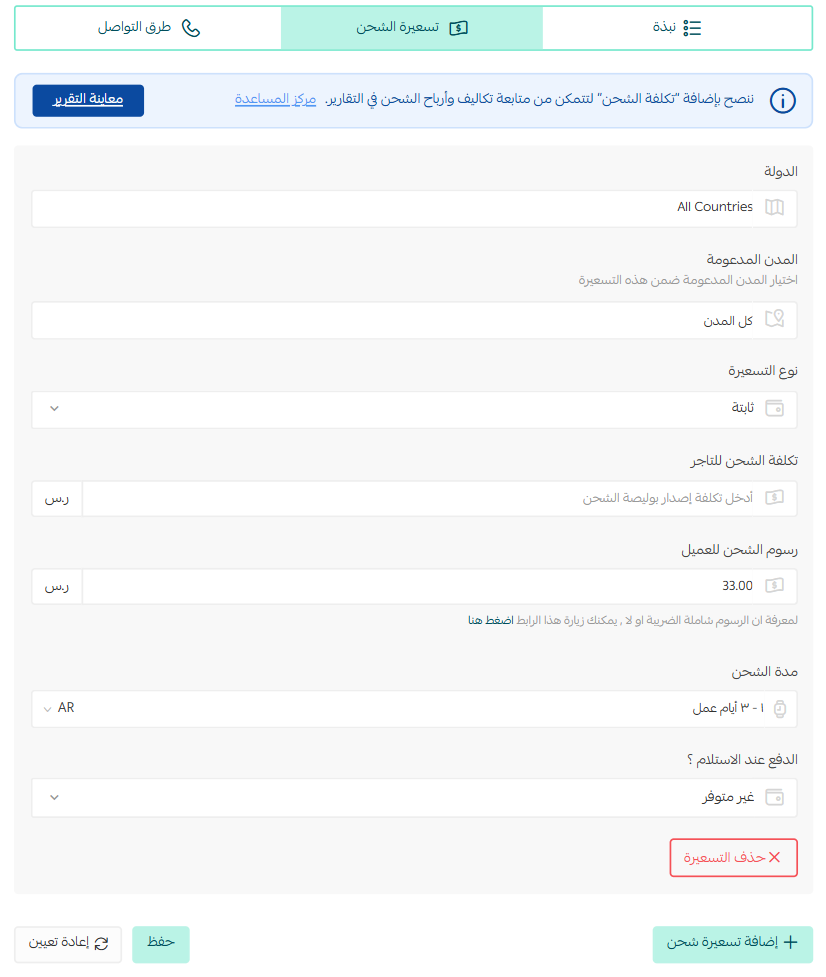The image size is (826, 977).
Task: Select the تسعيرة الشحن tab
Action: click(412, 28)
